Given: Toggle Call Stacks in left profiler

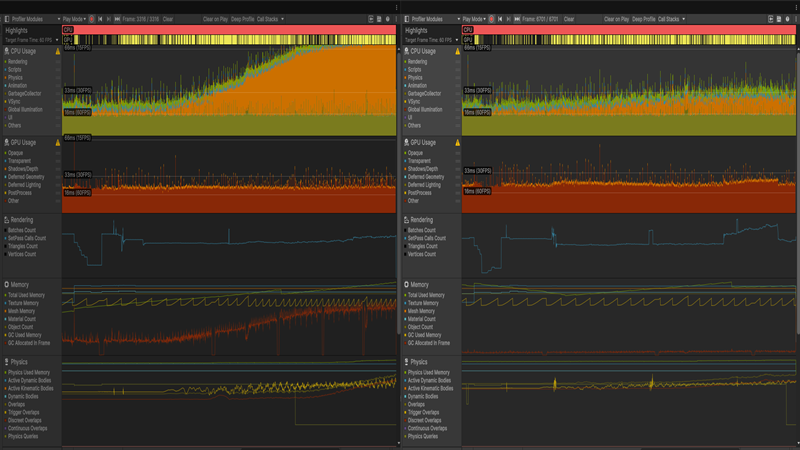Looking at the screenshot, I should click(x=270, y=19).
